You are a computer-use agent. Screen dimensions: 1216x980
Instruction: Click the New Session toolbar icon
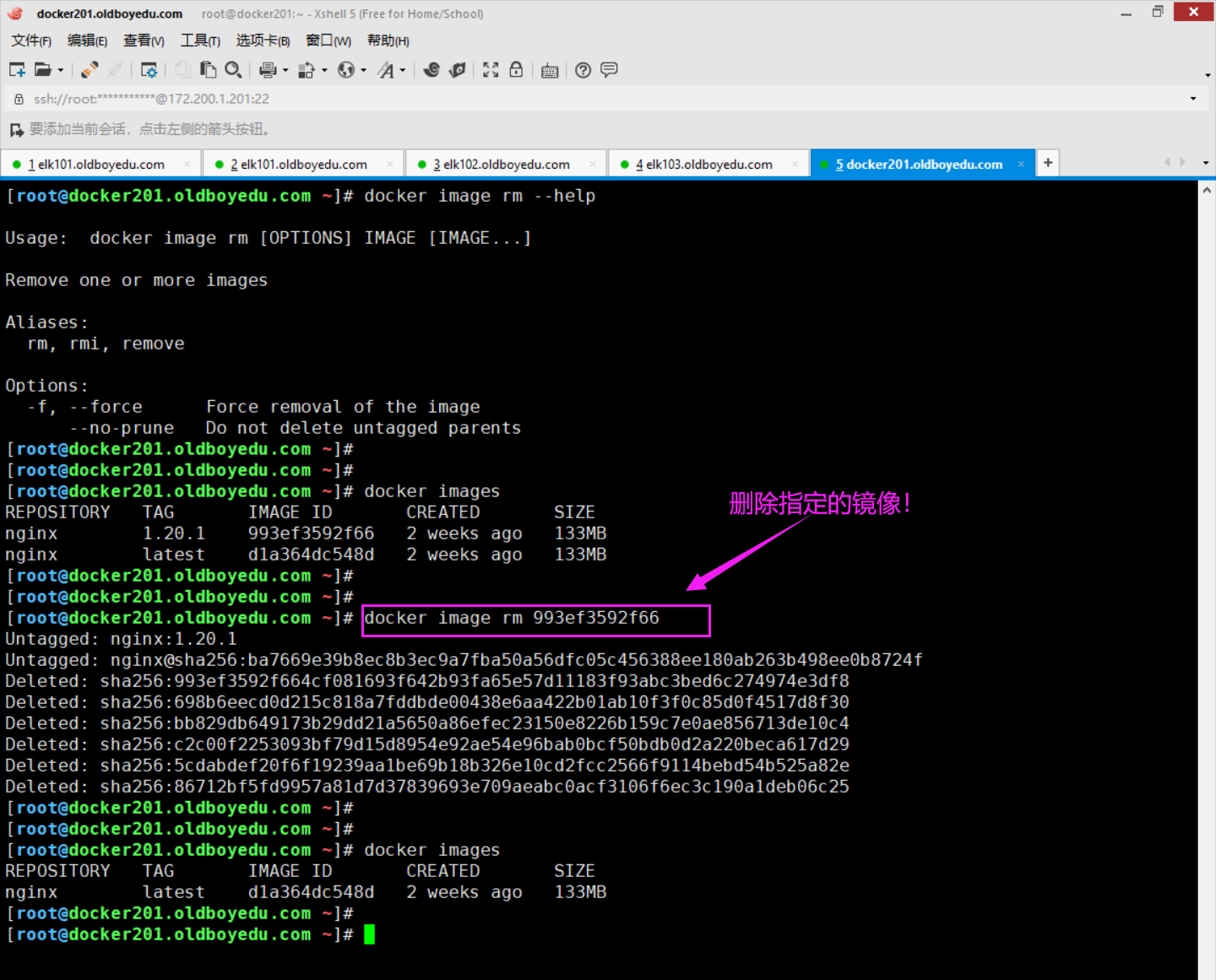click(x=17, y=70)
